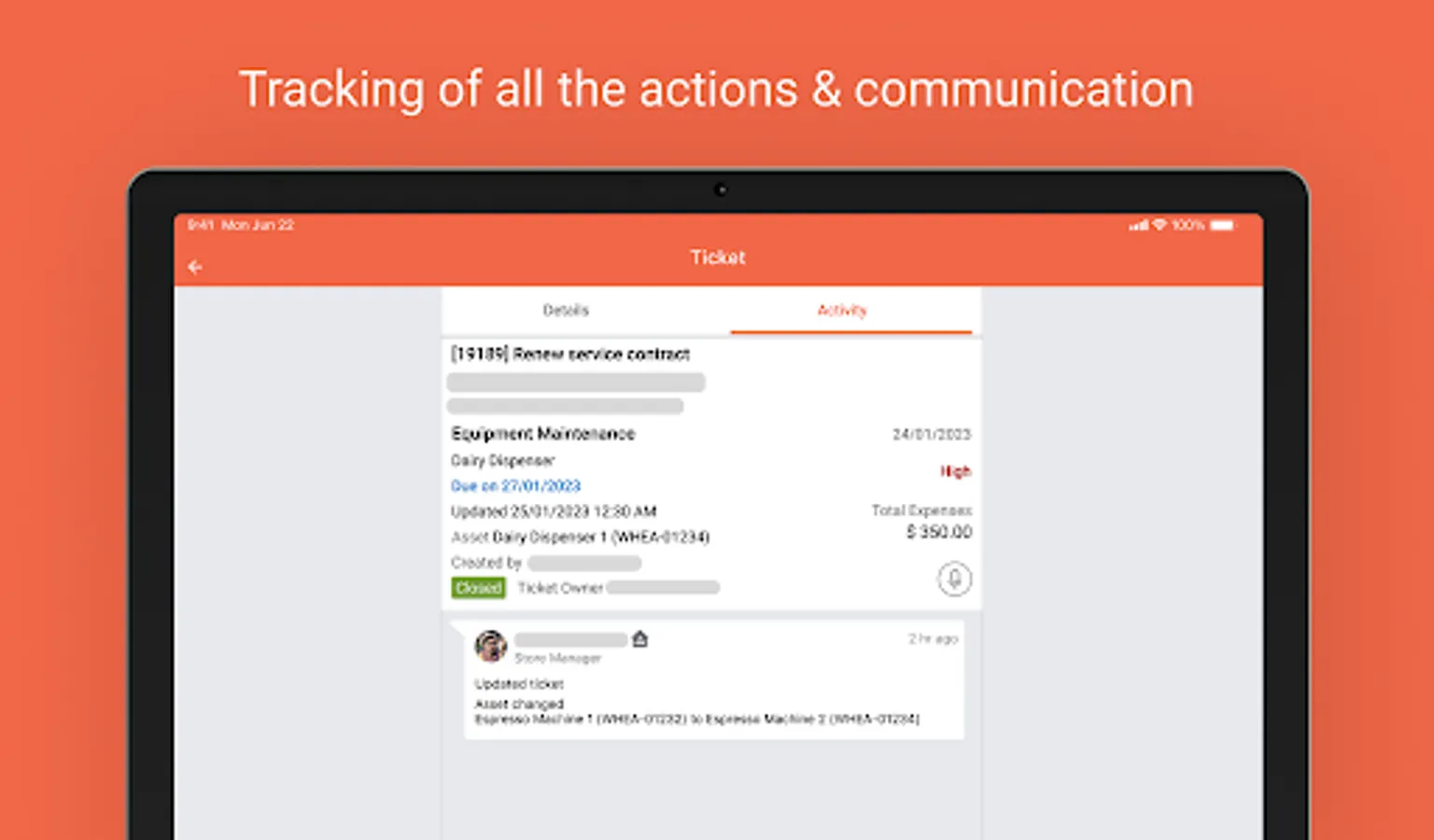Click the ticket title Renew service contract
1434x840 pixels.
[x=570, y=354]
